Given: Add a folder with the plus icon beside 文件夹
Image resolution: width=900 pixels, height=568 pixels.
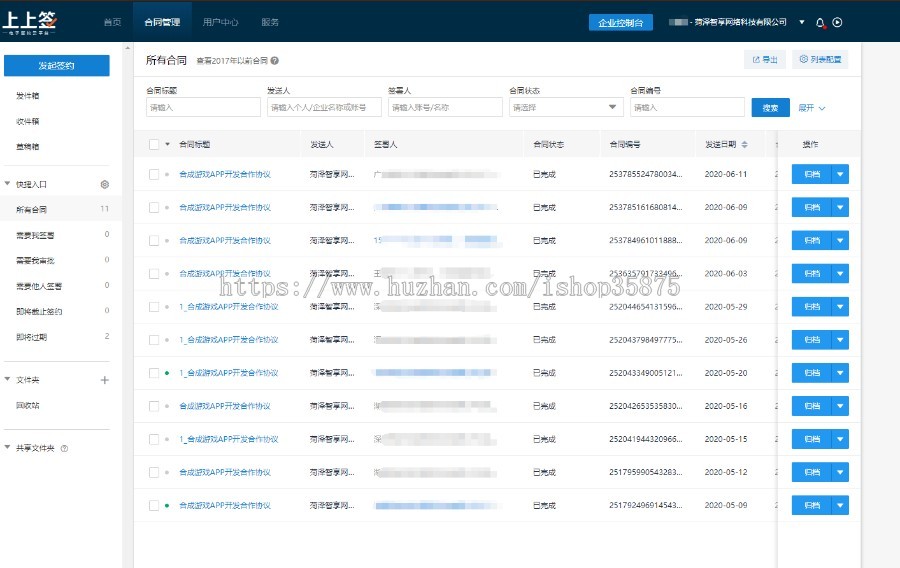Looking at the screenshot, I should coord(104,380).
